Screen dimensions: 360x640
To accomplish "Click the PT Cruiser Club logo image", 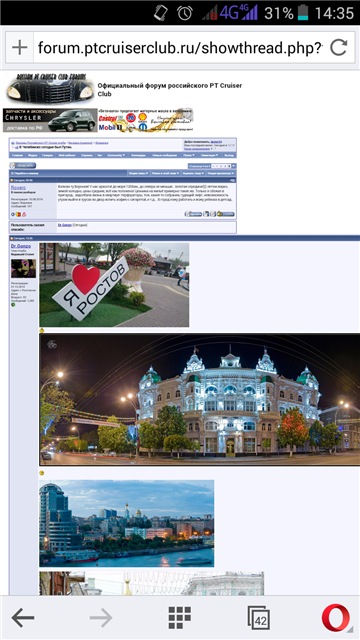I will pos(50,88).
